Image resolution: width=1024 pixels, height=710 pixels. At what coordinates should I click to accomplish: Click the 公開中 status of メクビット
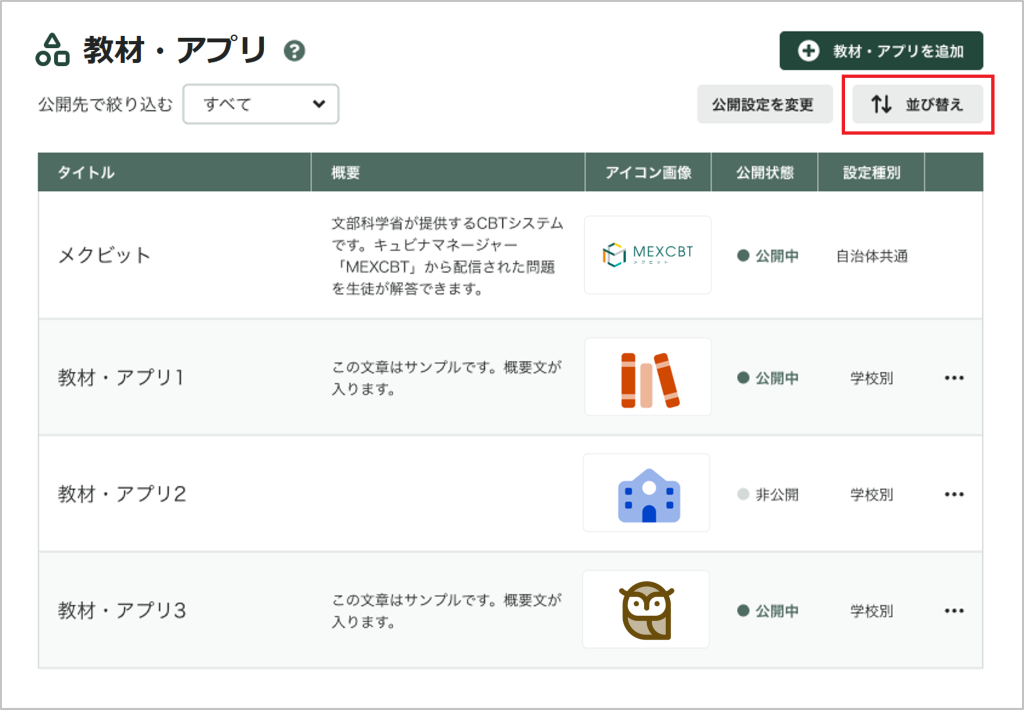[768, 256]
